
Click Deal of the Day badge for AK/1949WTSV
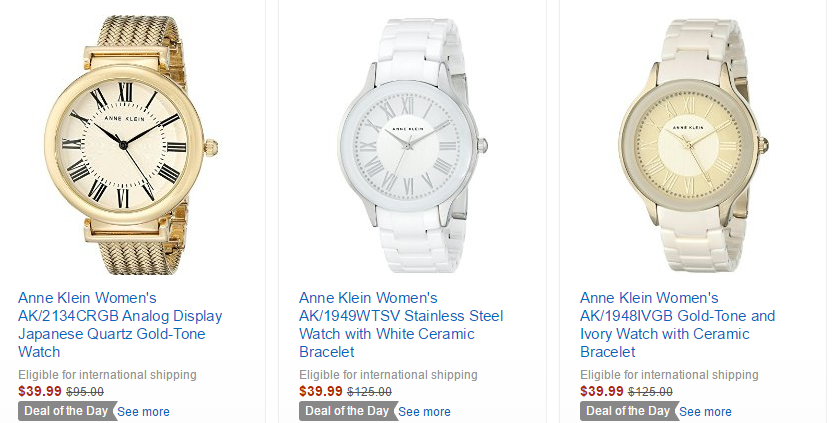pos(347,411)
